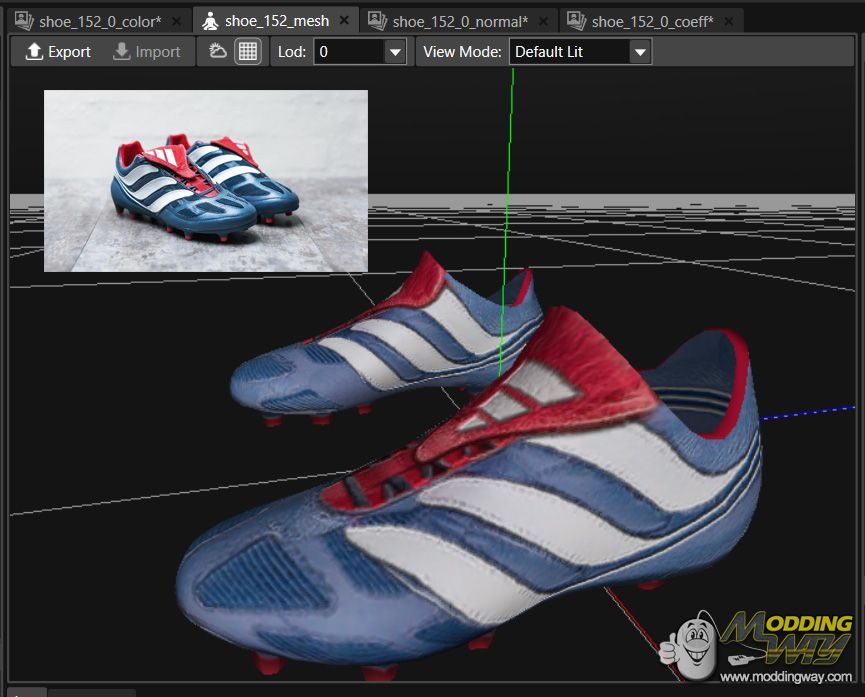Expand the View Mode dropdown
This screenshot has width=865, height=697.
(640, 52)
